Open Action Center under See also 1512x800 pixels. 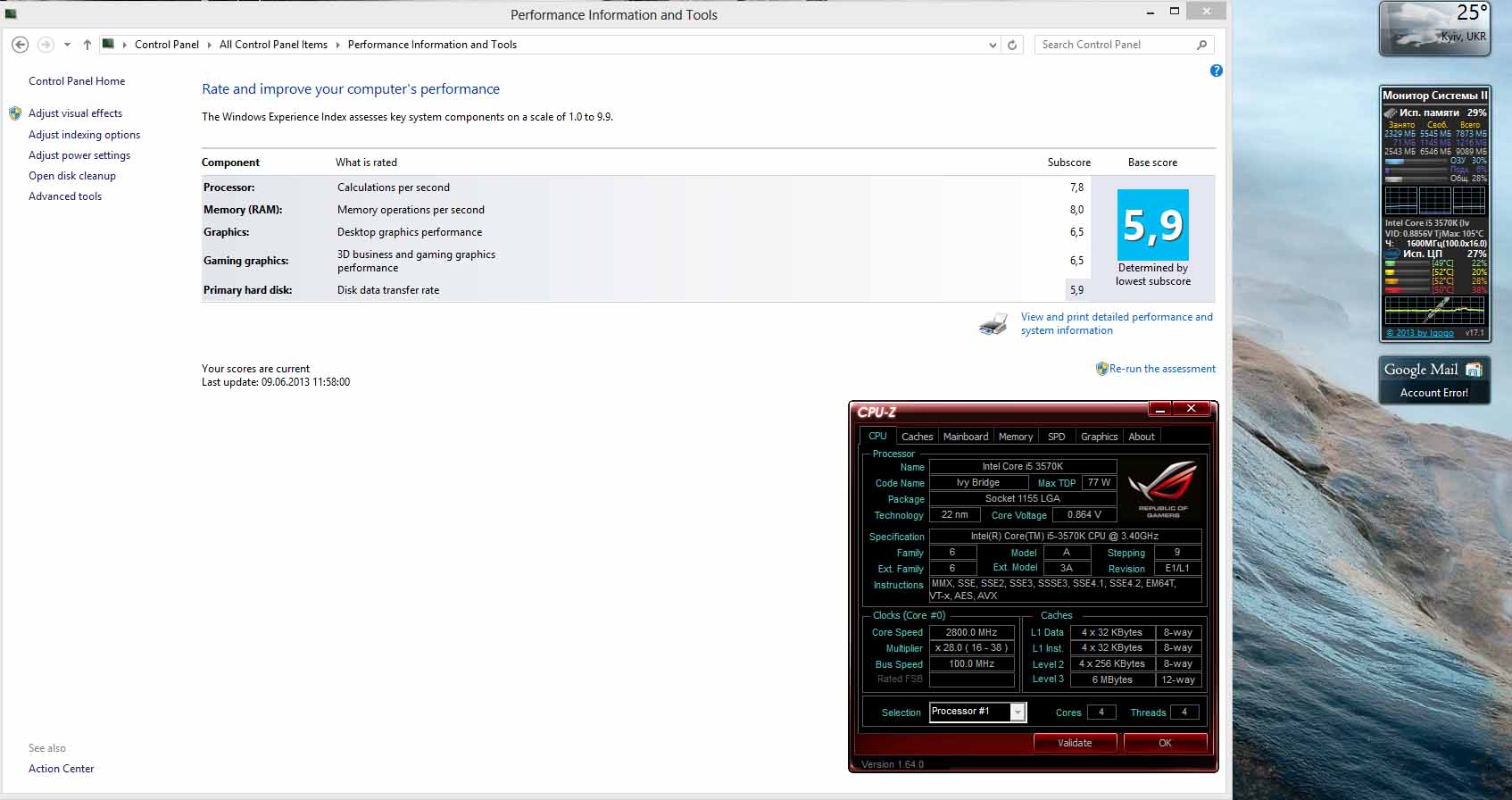point(61,769)
